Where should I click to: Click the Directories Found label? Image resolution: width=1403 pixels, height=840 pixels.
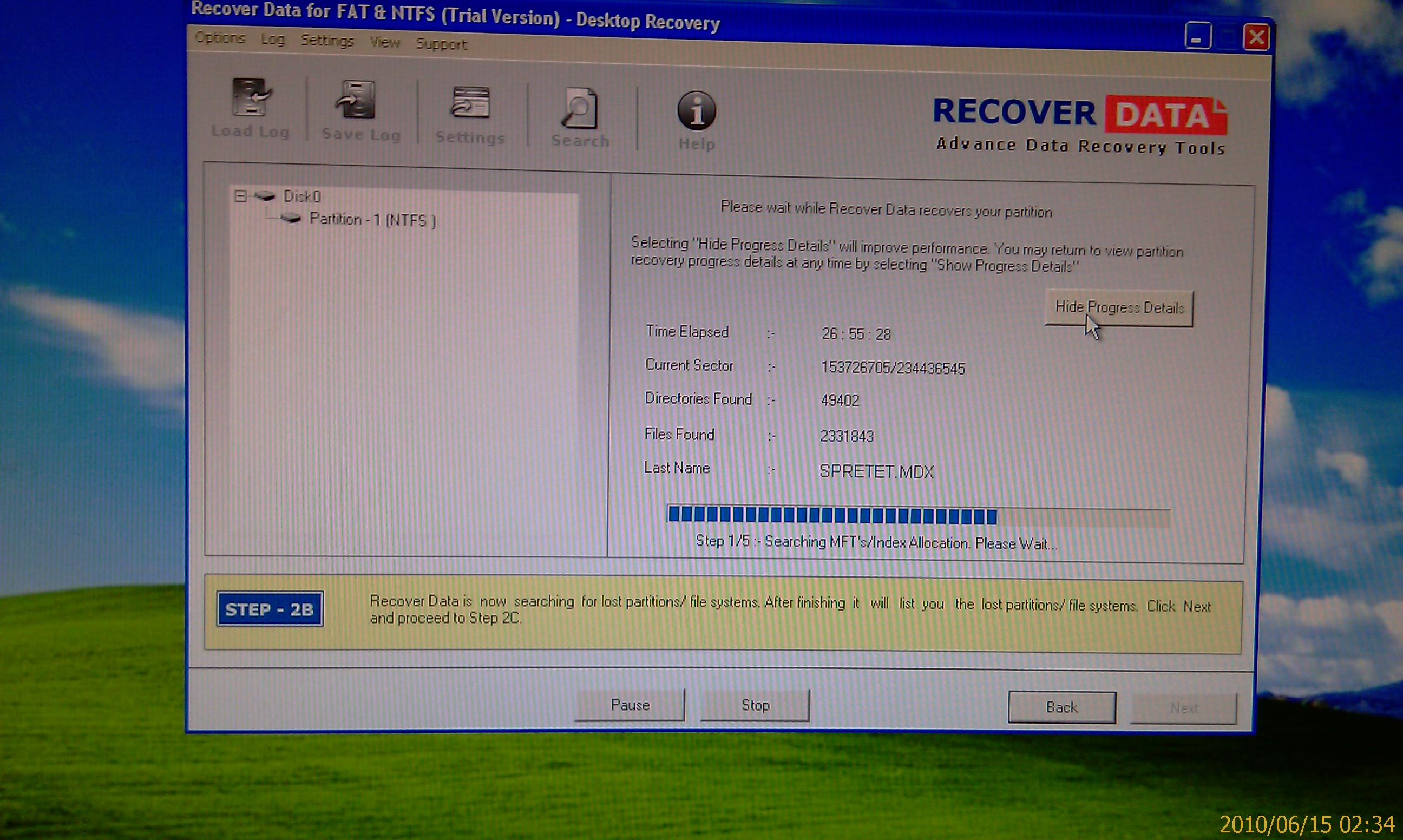point(698,398)
